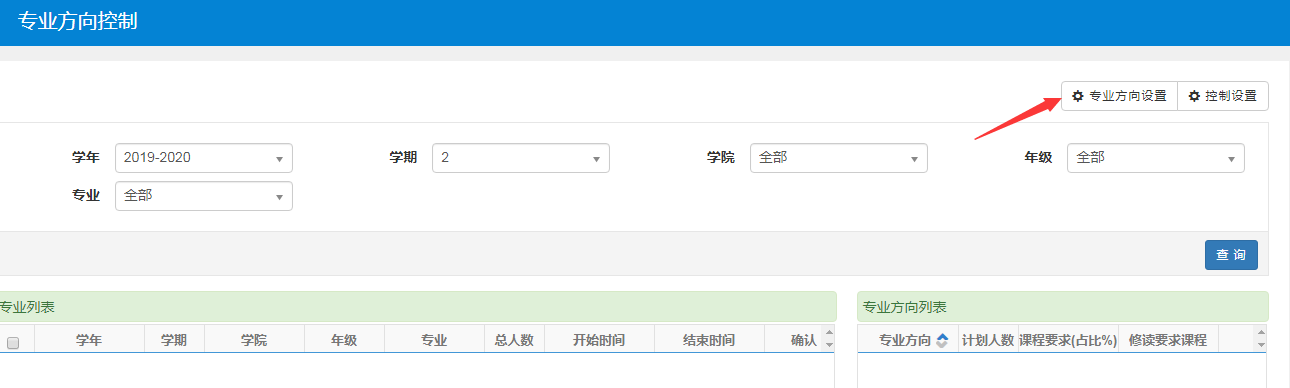The width and height of the screenshot is (1290, 388).
Task: Sort by 专业方向 column sort arrows
Action: click(x=942, y=341)
